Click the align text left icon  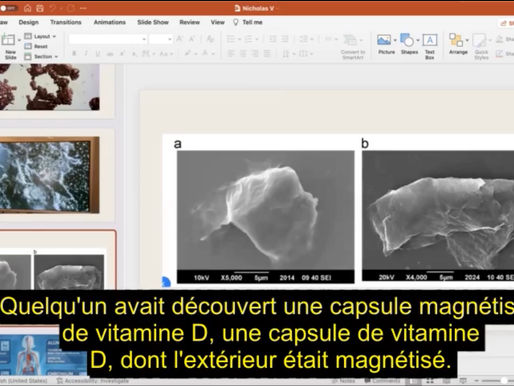click(231, 53)
